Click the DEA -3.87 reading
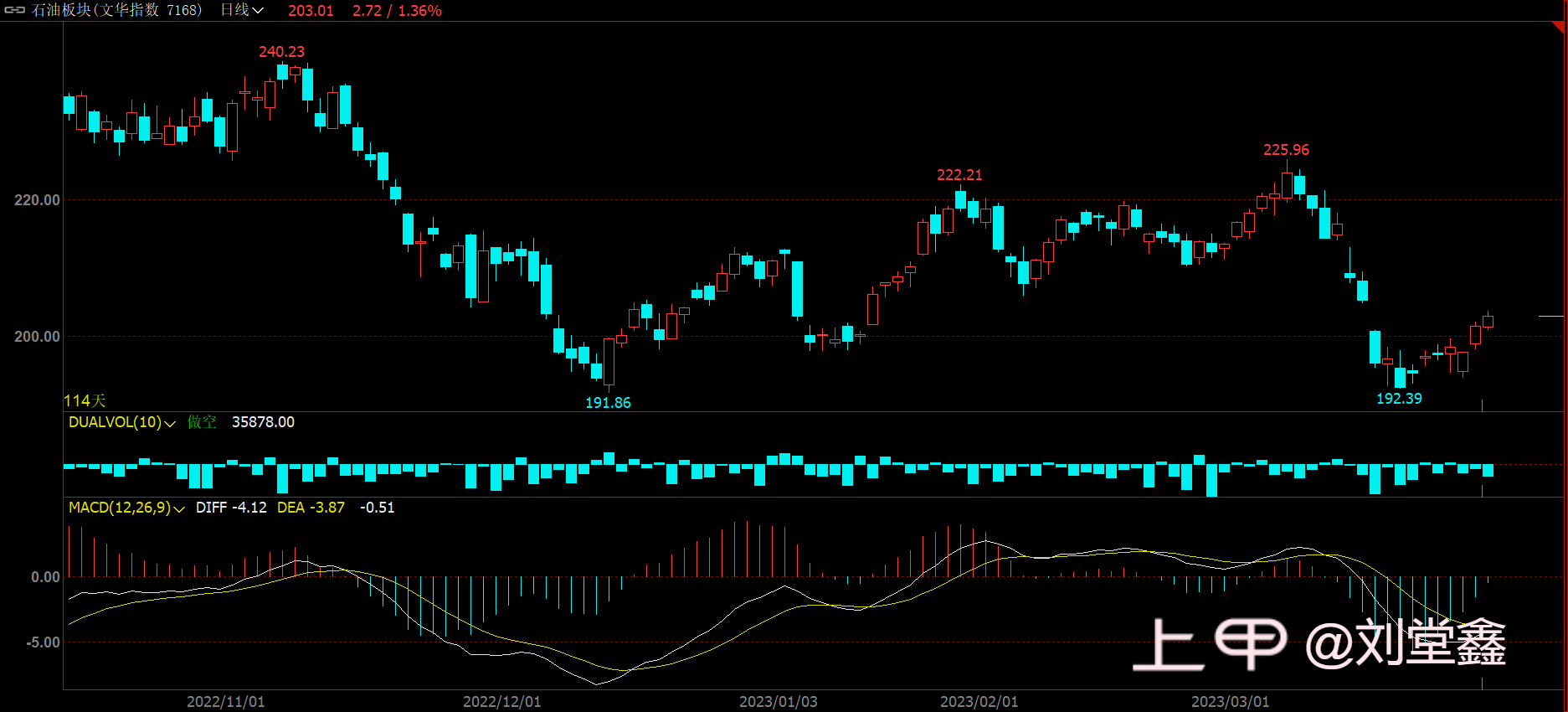This screenshot has height=712, width=1568. pyautogui.click(x=311, y=508)
